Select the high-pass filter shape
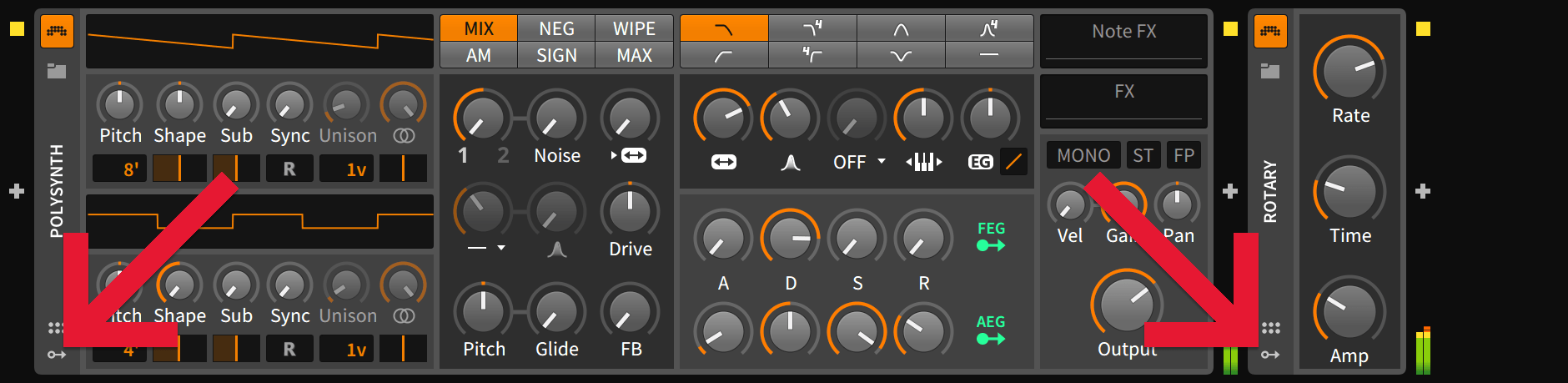The height and width of the screenshot is (383, 1568). tap(724, 55)
